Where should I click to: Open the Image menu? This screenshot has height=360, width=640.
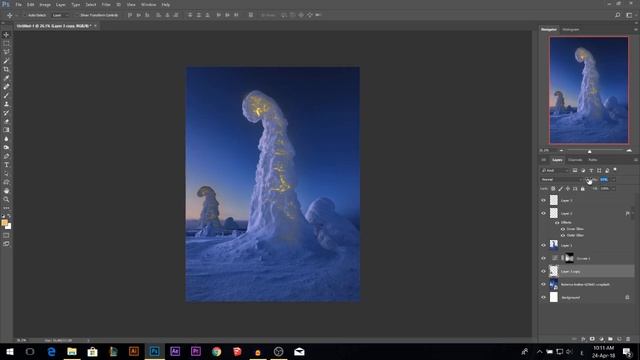coord(45,4)
